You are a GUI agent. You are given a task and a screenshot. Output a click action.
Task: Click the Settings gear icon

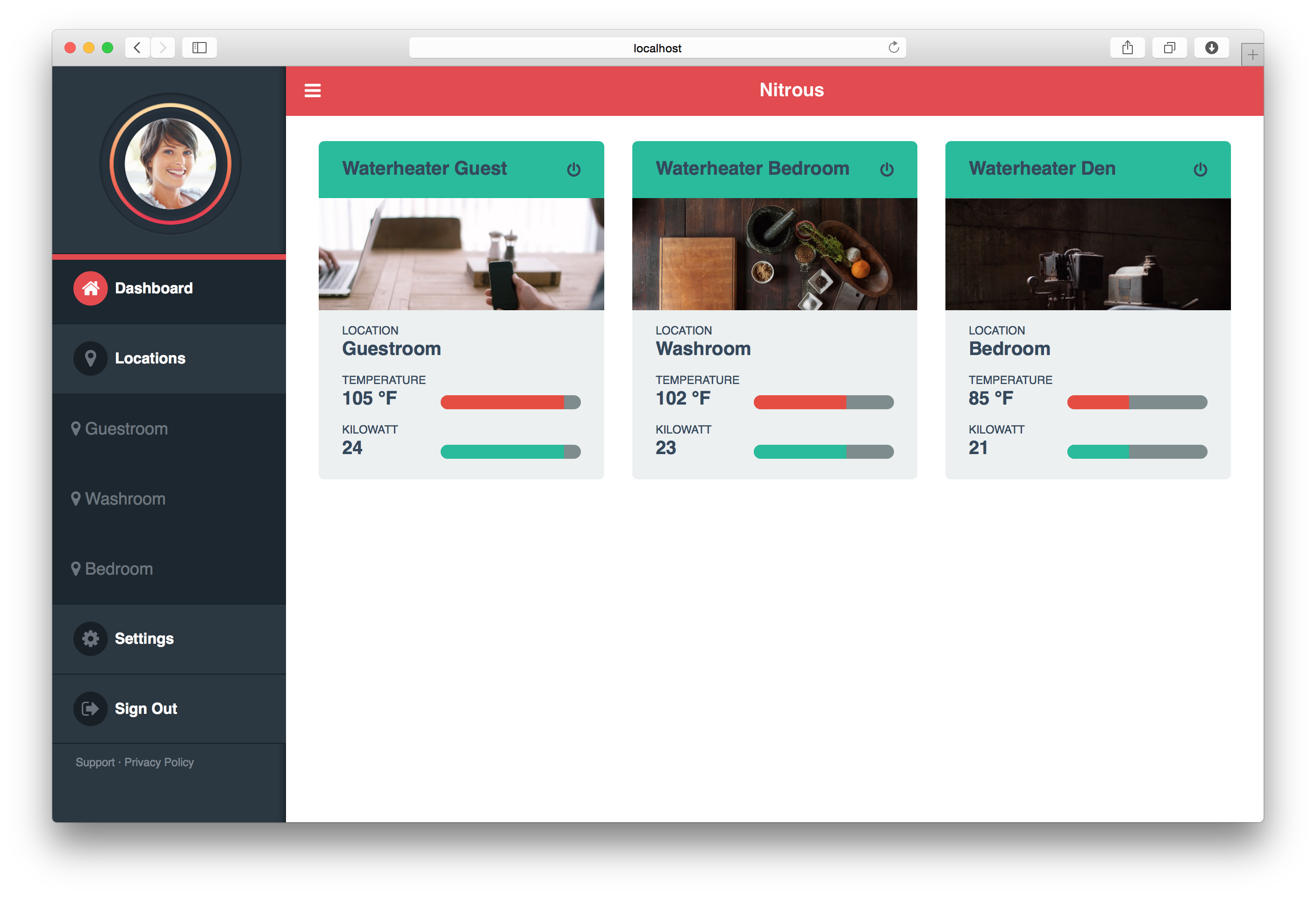91,639
